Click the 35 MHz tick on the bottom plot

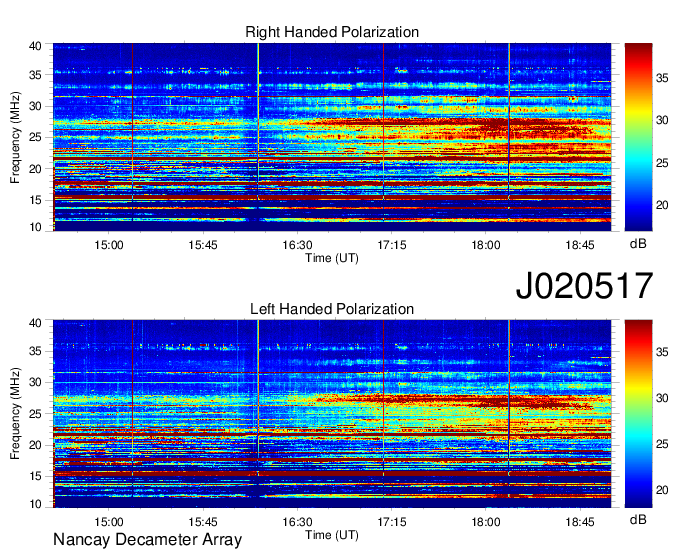click(x=35, y=351)
